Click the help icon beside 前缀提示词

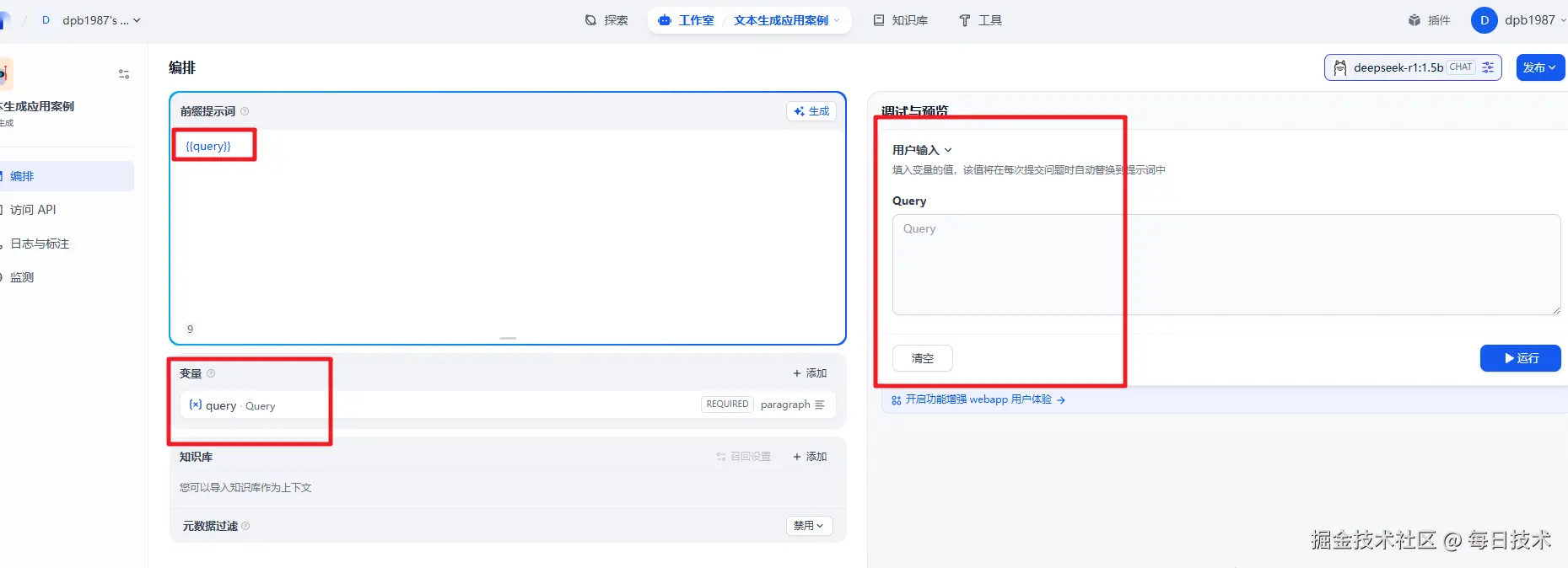[x=245, y=111]
